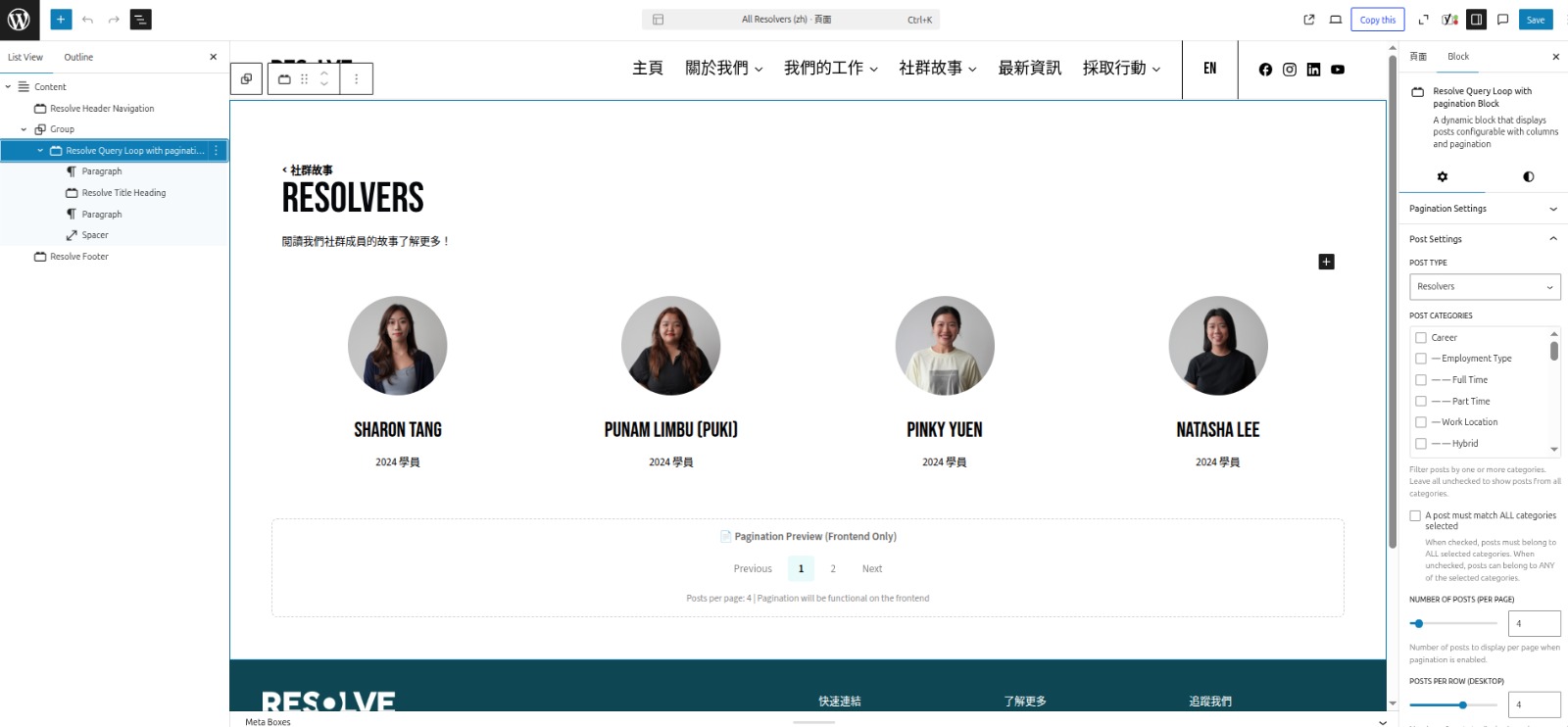Click the Instagram icon in header
Viewport: 1568px width, 727px height.
[1290, 70]
